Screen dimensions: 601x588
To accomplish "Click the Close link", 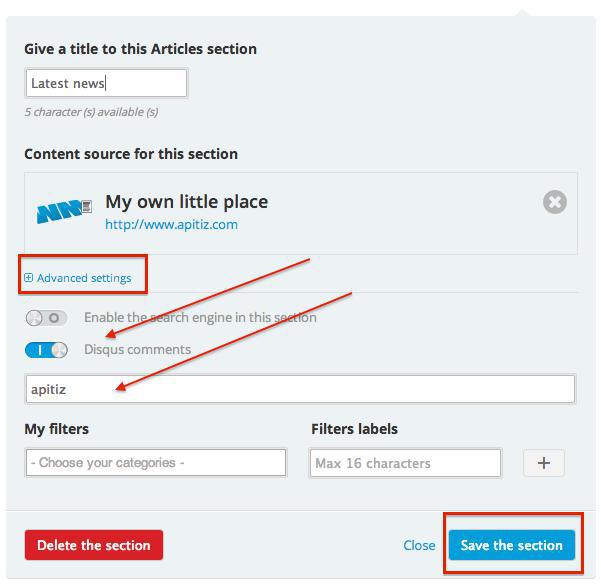I will (419, 545).
